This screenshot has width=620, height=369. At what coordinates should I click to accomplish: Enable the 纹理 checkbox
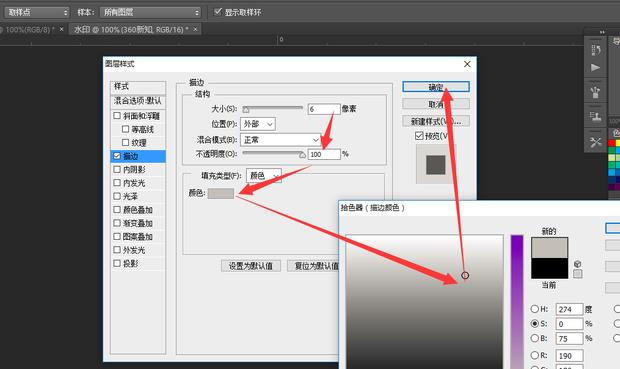125,142
